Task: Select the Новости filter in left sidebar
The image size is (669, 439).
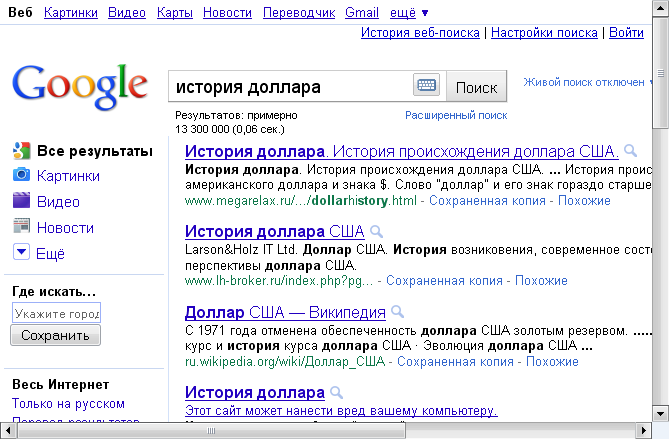Action: click(x=65, y=228)
